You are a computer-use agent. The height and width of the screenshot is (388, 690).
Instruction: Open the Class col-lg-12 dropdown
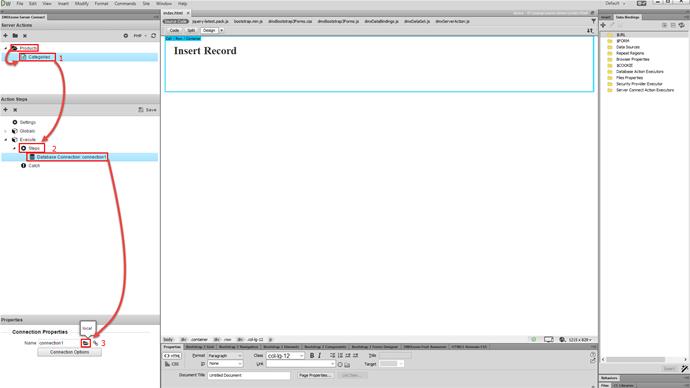[285, 355]
